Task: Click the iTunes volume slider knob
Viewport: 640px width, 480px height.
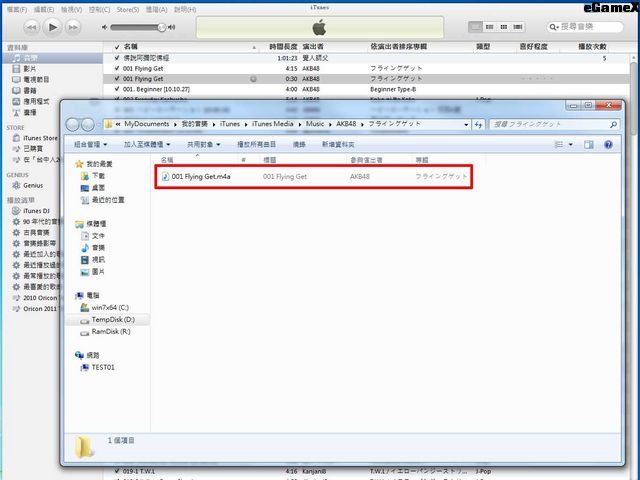Action: 162,27
